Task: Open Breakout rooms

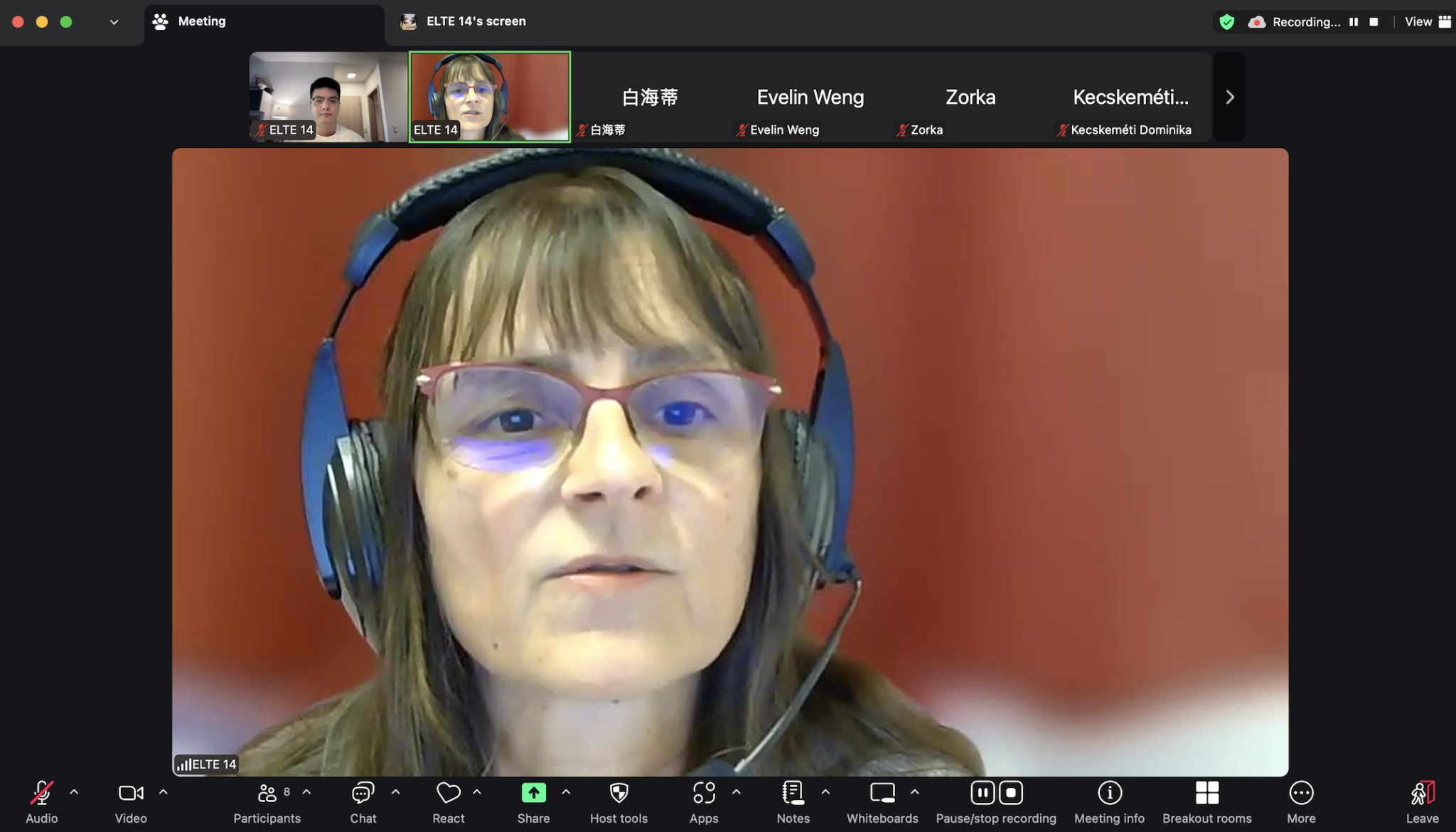Action: pos(1206,793)
